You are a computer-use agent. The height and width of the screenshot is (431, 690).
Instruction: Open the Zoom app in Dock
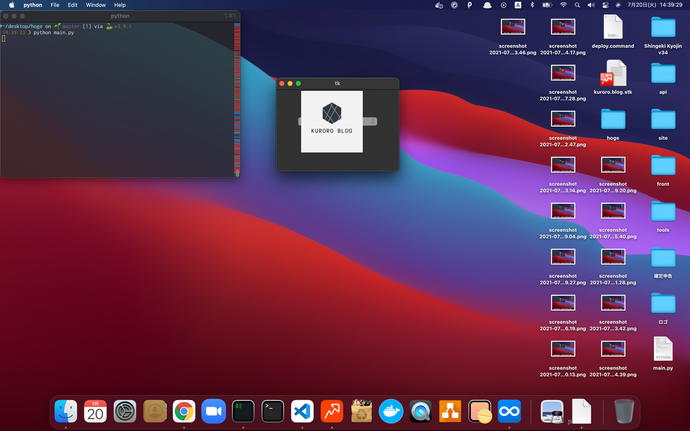tap(213, 411)
